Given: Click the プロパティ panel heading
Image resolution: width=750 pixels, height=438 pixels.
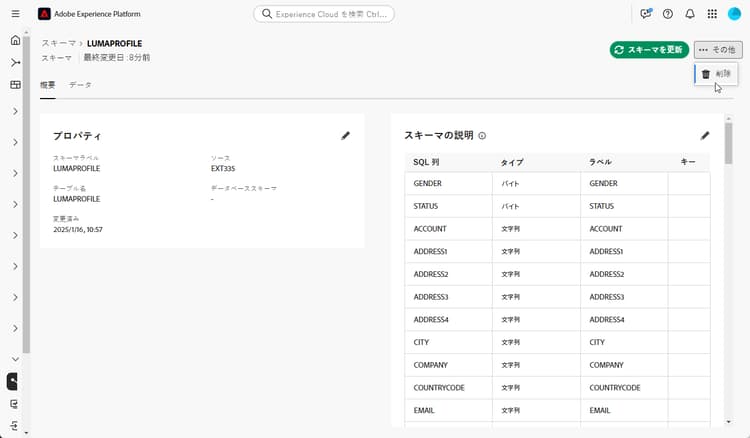Looking at the screenshot, I should click(77, 136).
